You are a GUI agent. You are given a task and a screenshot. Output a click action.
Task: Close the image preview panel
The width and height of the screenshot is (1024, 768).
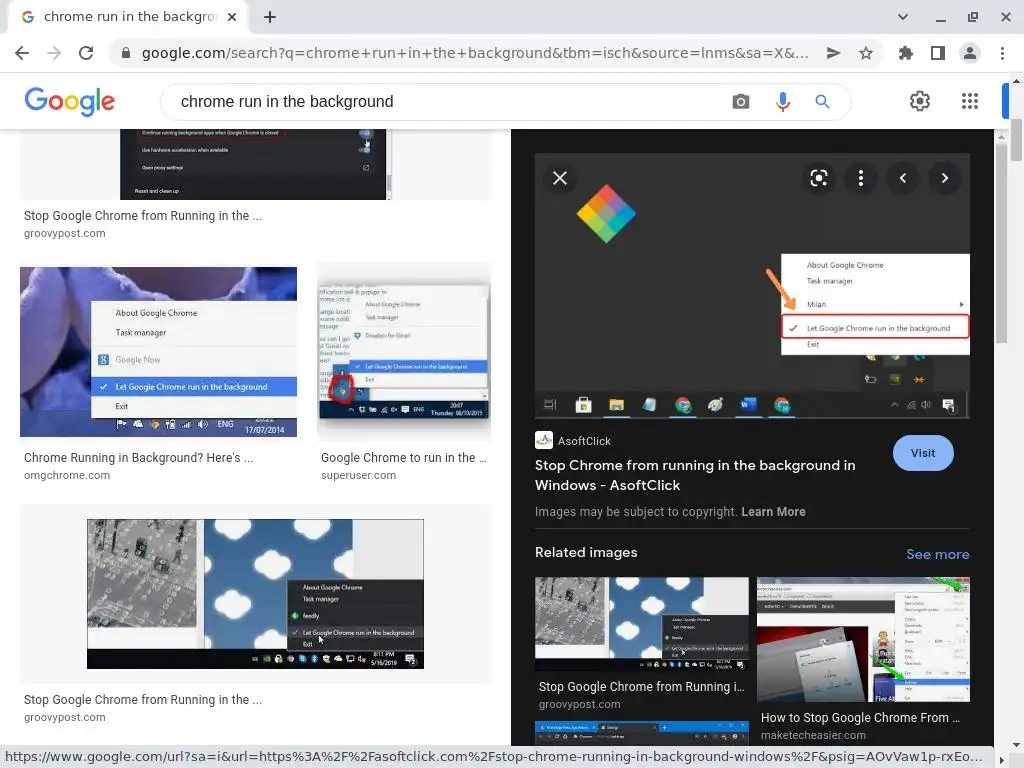[560, 178]
